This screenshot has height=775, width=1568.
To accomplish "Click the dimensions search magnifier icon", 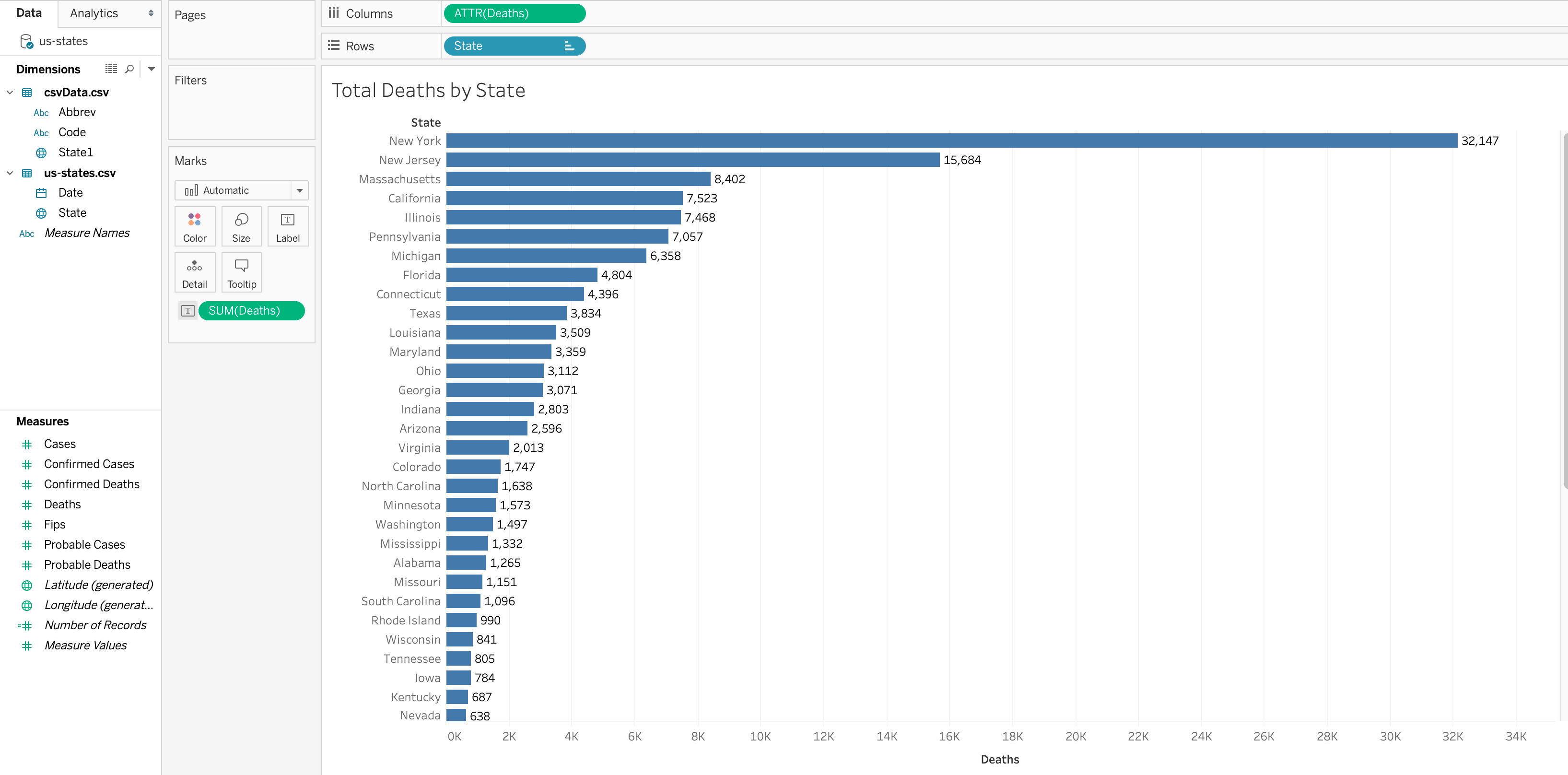I will (129, 69).
